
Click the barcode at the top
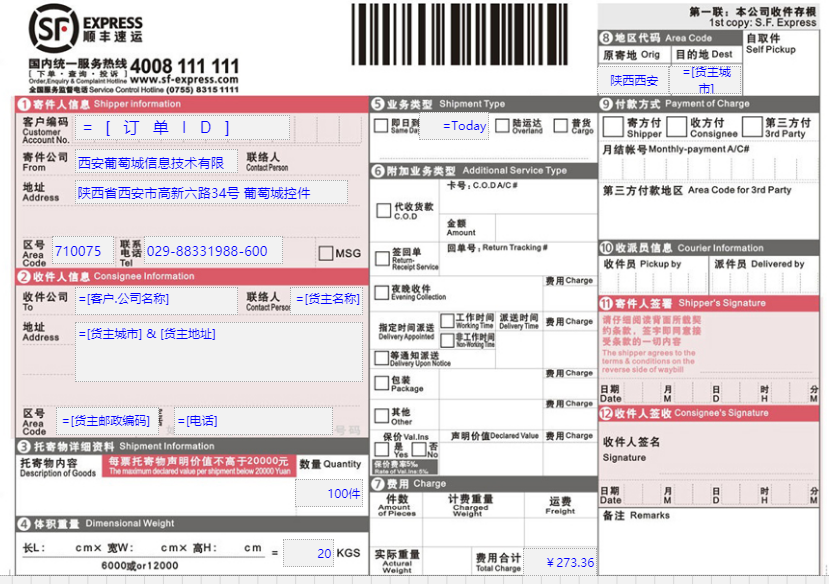point(472,35)
